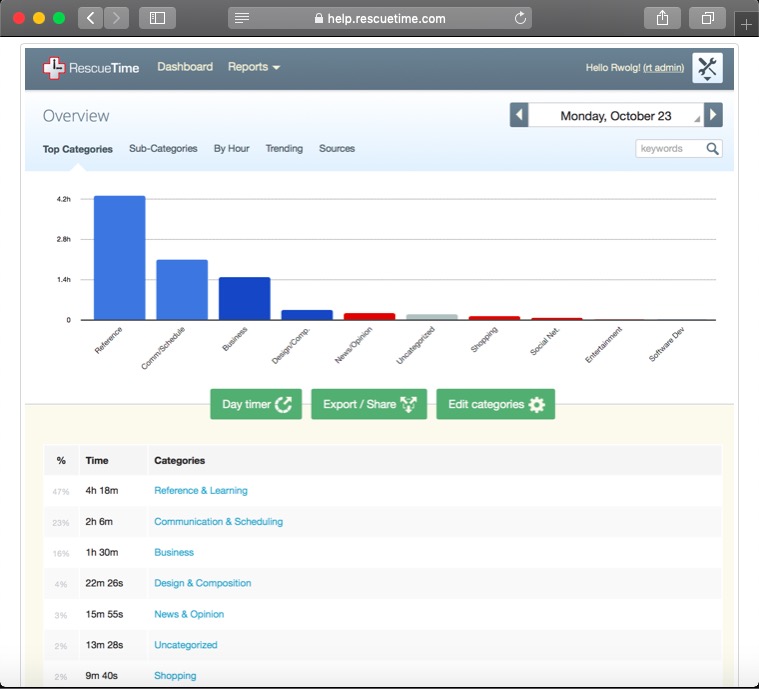759x689 pixels.
Task: Select the Top Categories tab
Action: 77,149
